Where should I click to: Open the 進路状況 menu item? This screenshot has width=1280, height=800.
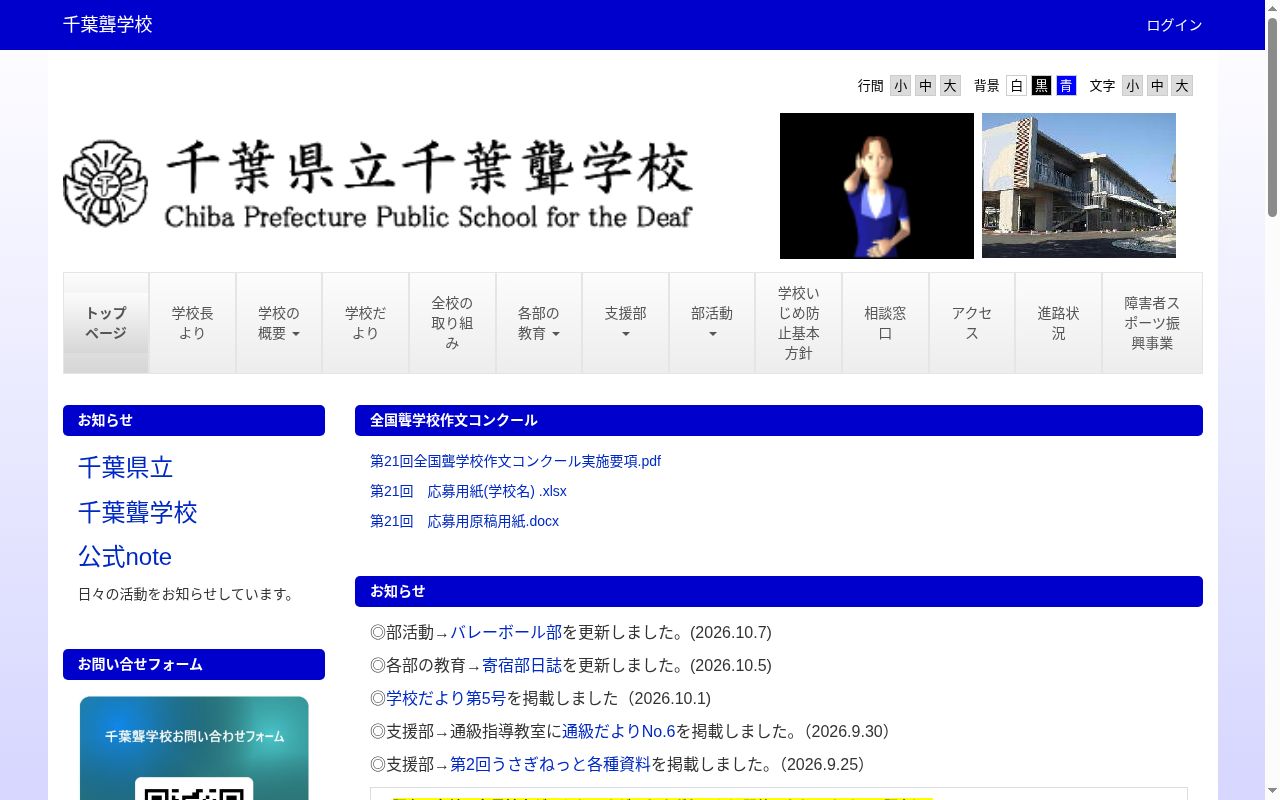point(1058,323)
